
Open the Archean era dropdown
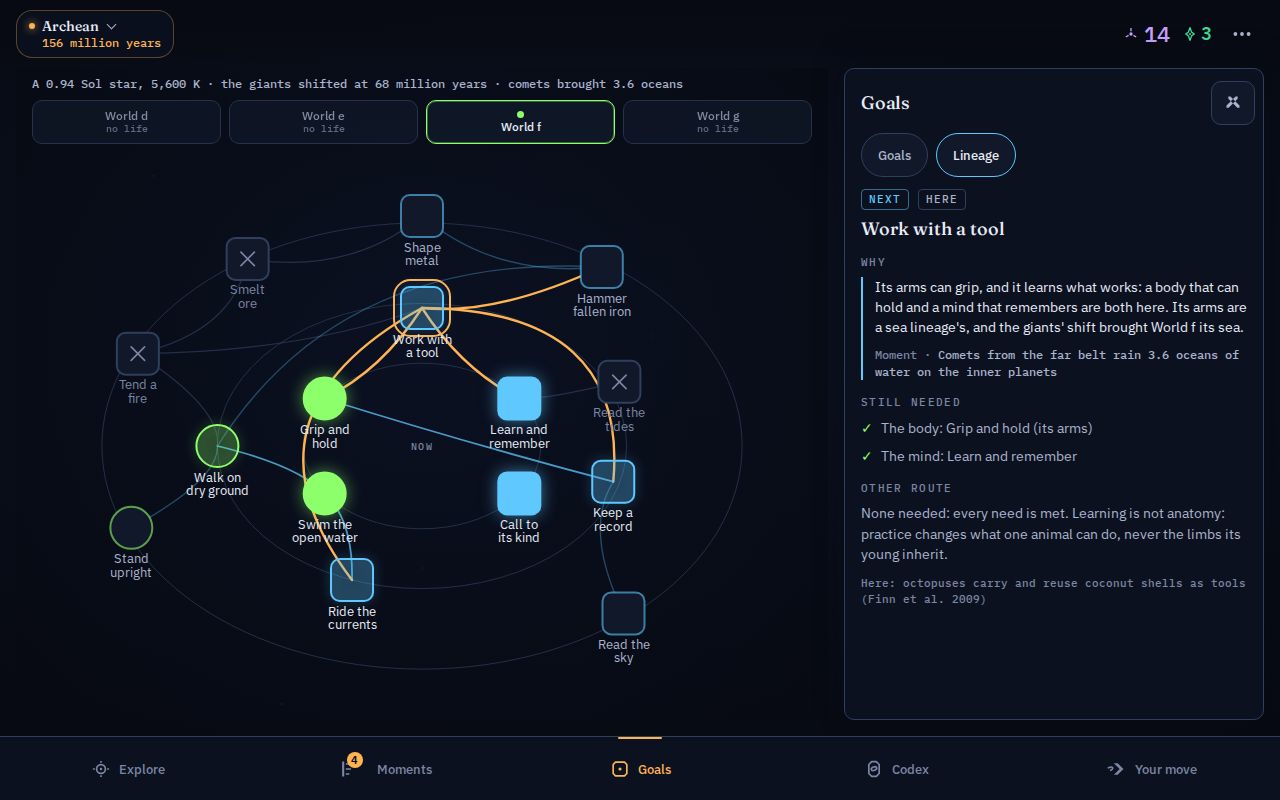pos(95,34)
